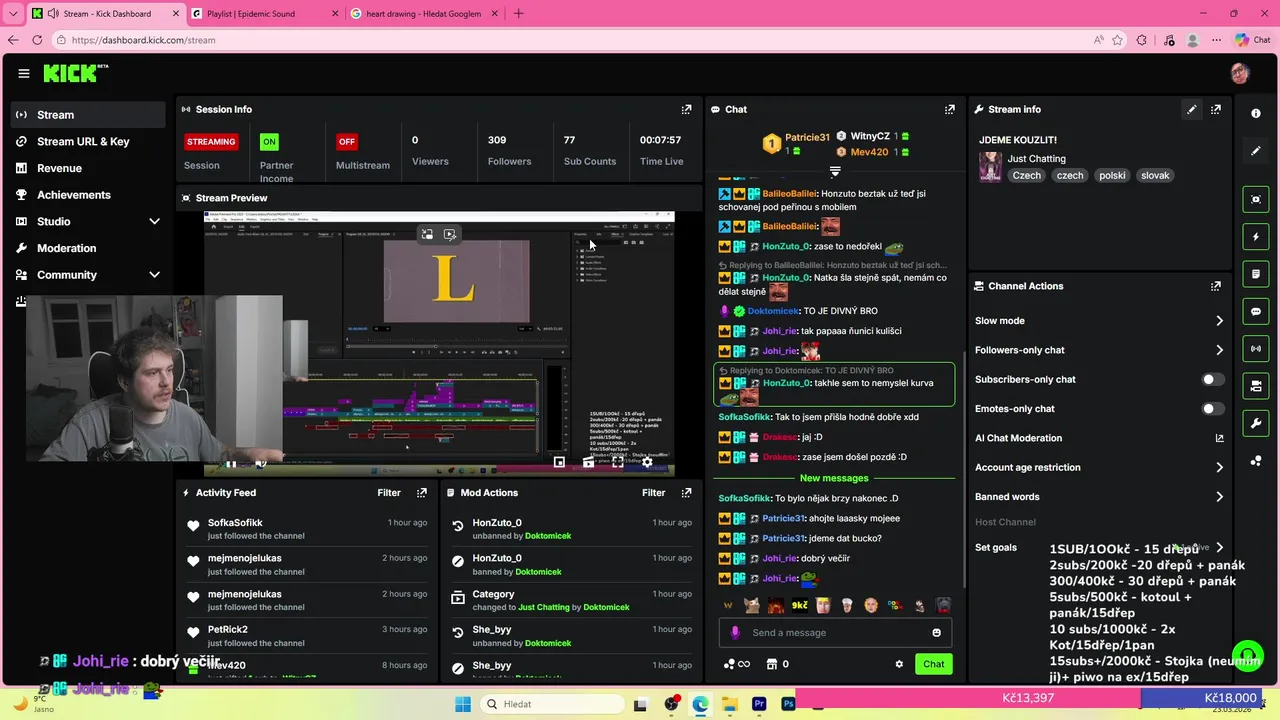This screenshot has width=1280, height=720.
Task: Pop out the Stream info panel
Action: [1216, 109]
